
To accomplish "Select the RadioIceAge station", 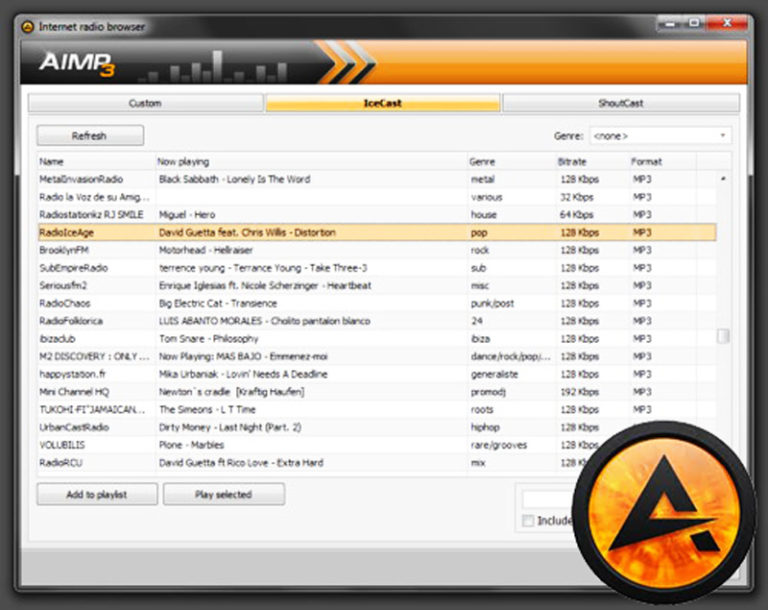I will click(x=377, y=232).
